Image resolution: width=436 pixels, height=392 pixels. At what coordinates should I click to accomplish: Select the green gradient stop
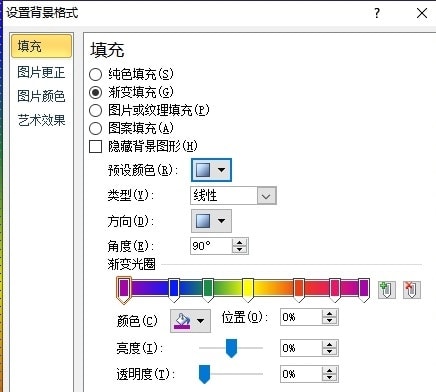pos(208,290)
